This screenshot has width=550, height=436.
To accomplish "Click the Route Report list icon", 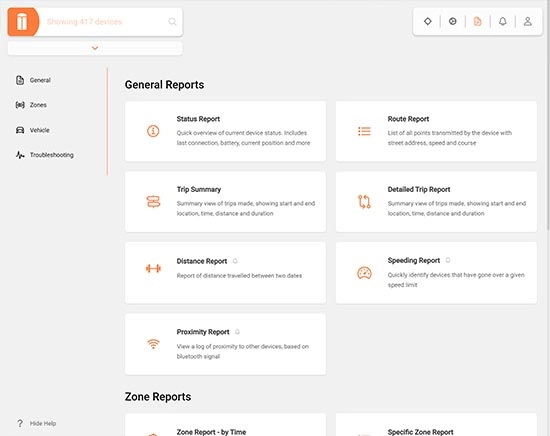I will pos(364,131).
